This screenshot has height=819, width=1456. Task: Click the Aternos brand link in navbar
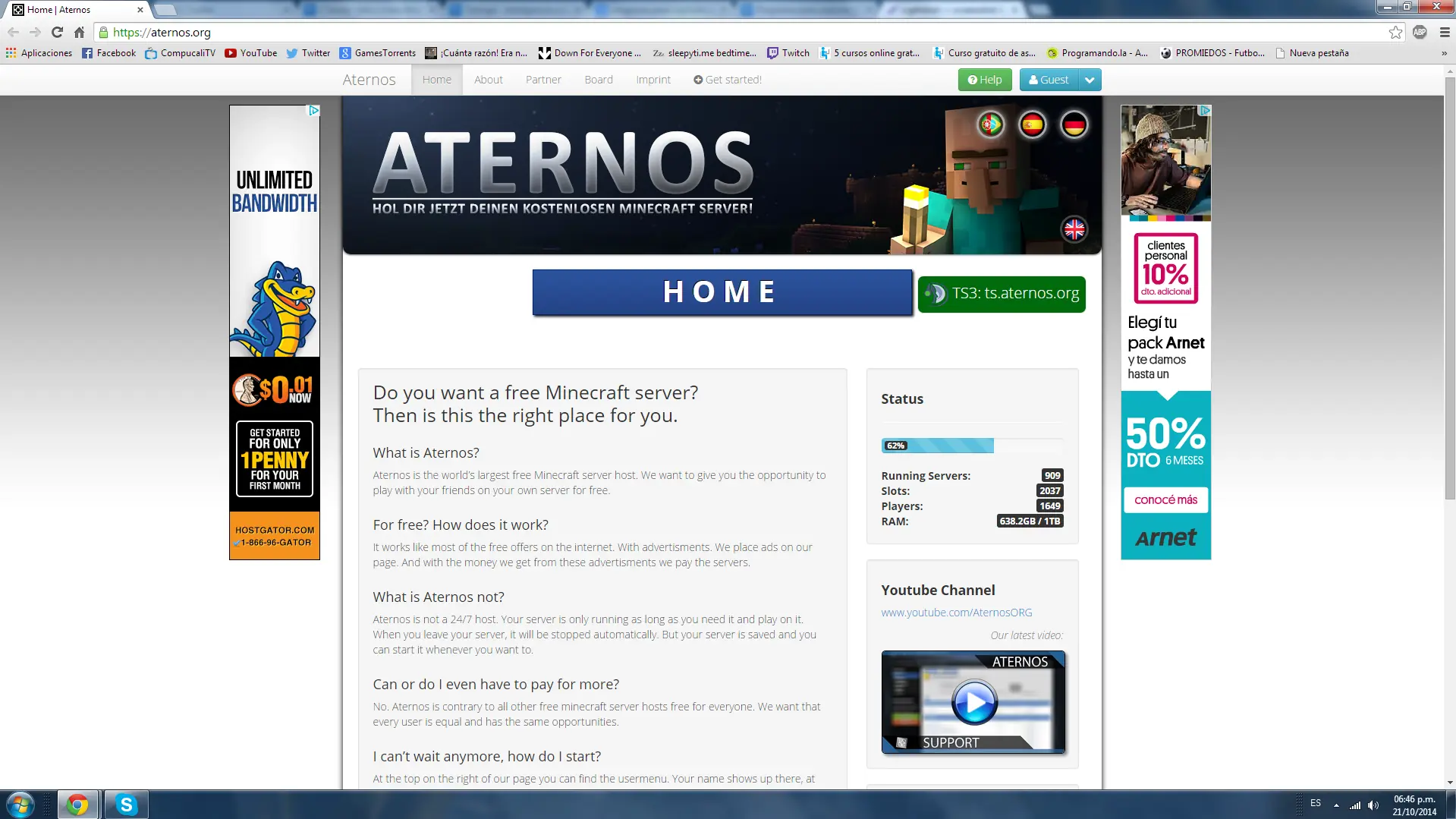369,80
